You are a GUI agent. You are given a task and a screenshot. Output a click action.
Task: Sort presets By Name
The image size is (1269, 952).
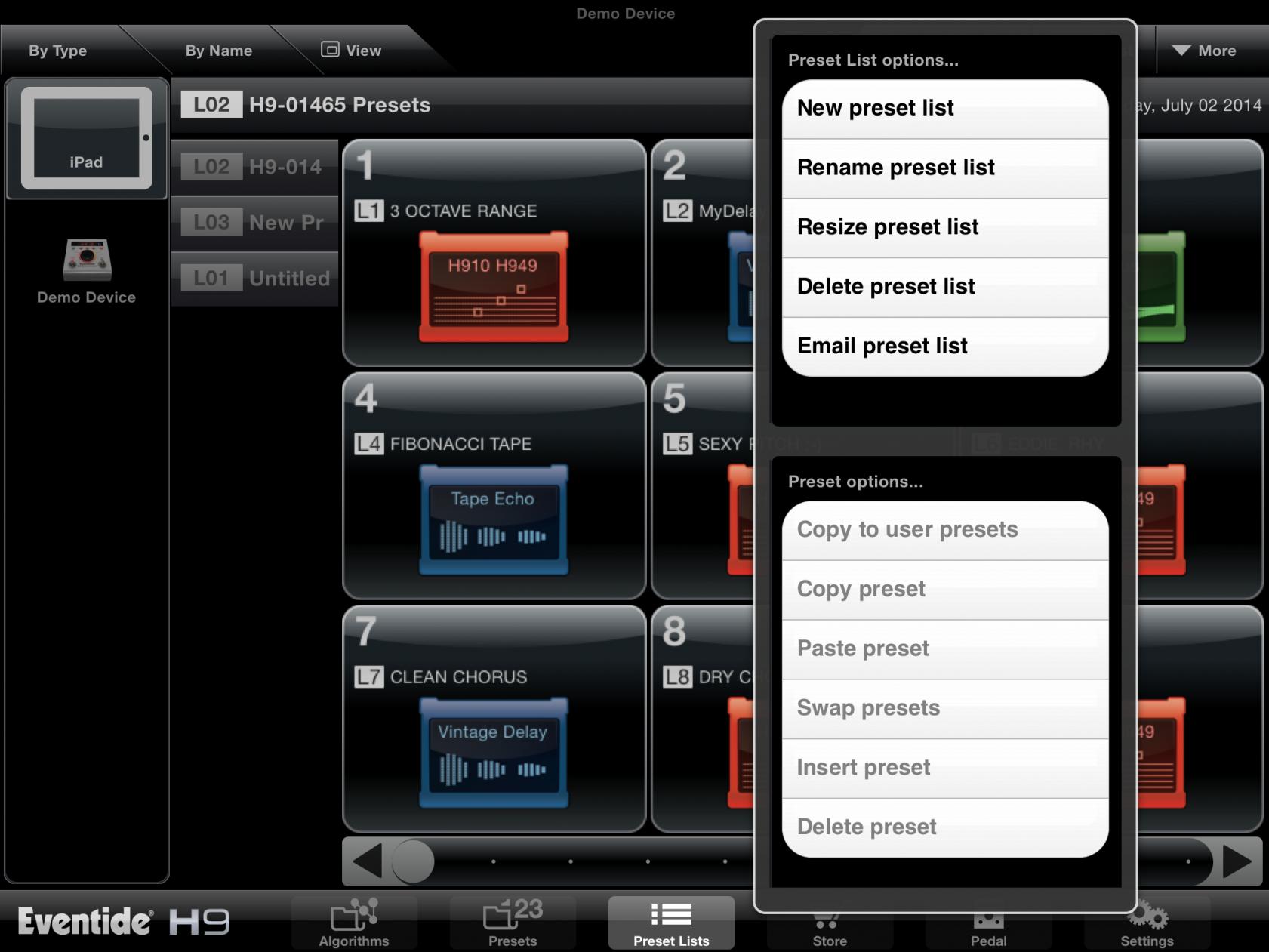click(x=219, y=51)
